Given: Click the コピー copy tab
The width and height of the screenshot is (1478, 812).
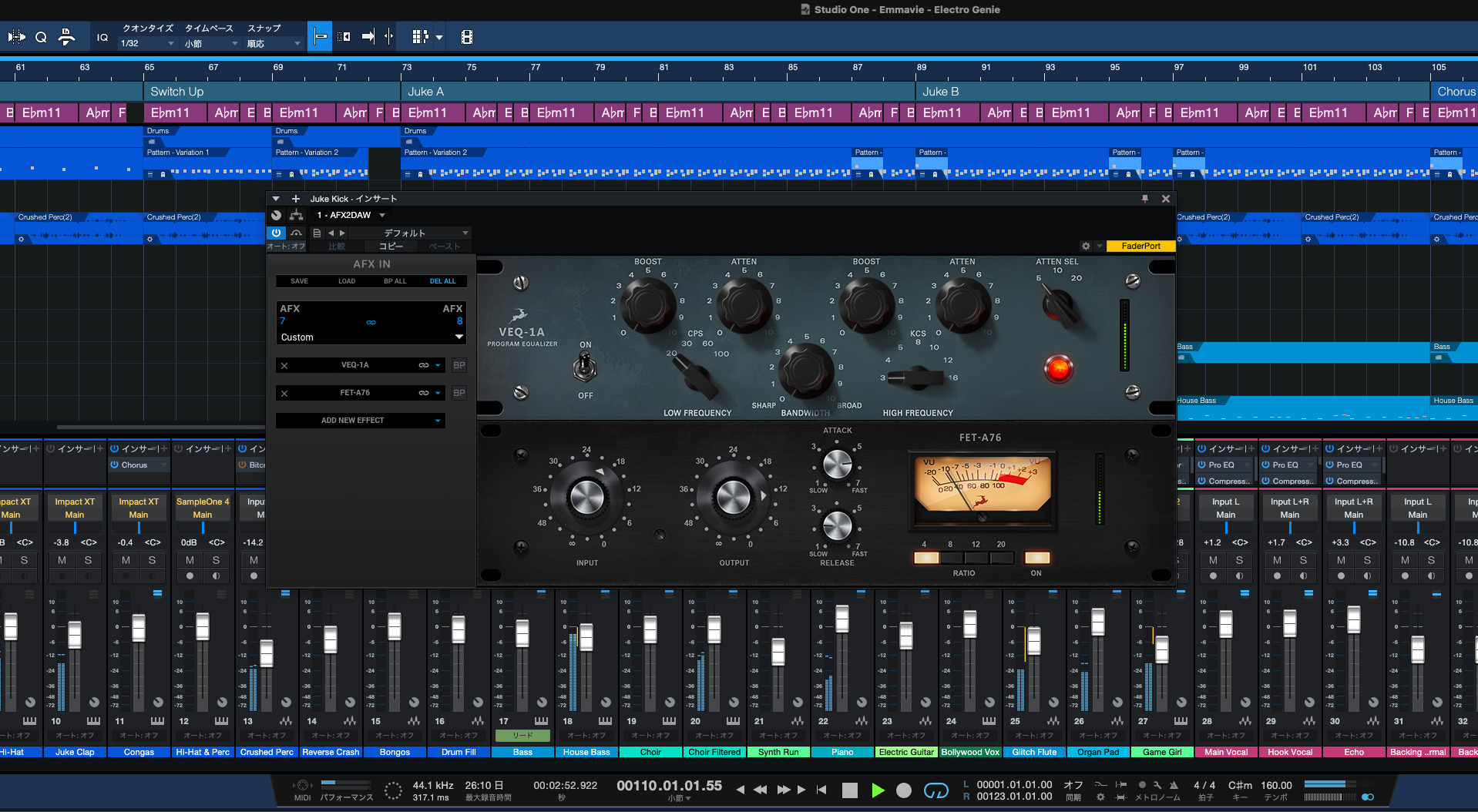Looking at the screenshot, I should (391, 247).
